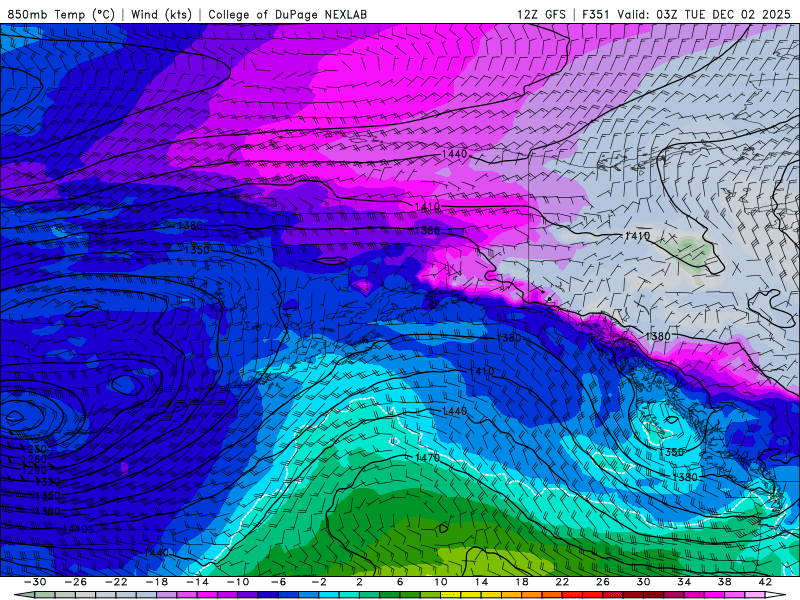This screenshot has width=800, height=600.
Task: Select the "Wind (kts)" header label
Action: tap(161, 14)
